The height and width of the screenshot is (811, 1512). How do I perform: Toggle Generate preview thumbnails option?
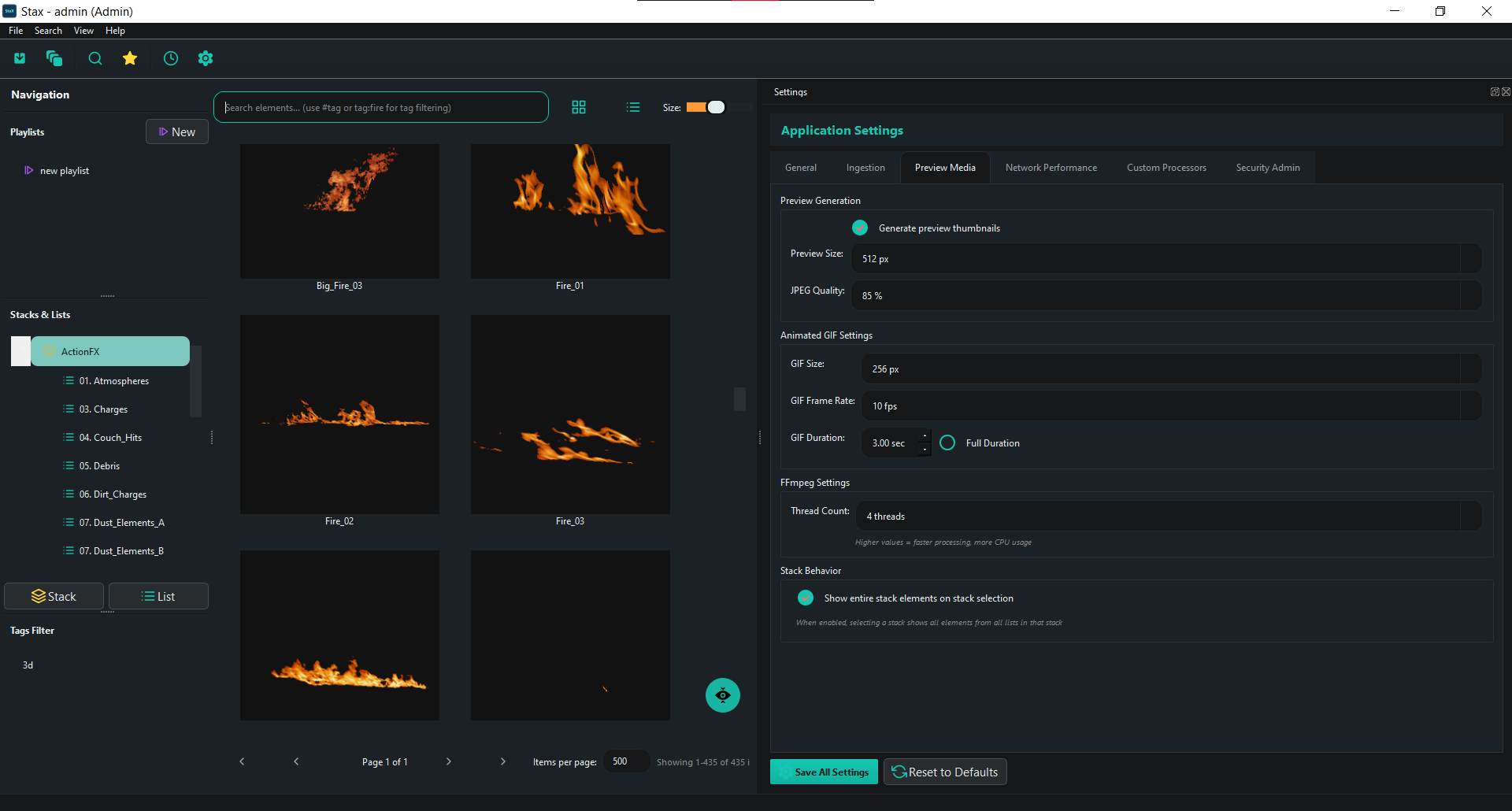tap(860, 228)
